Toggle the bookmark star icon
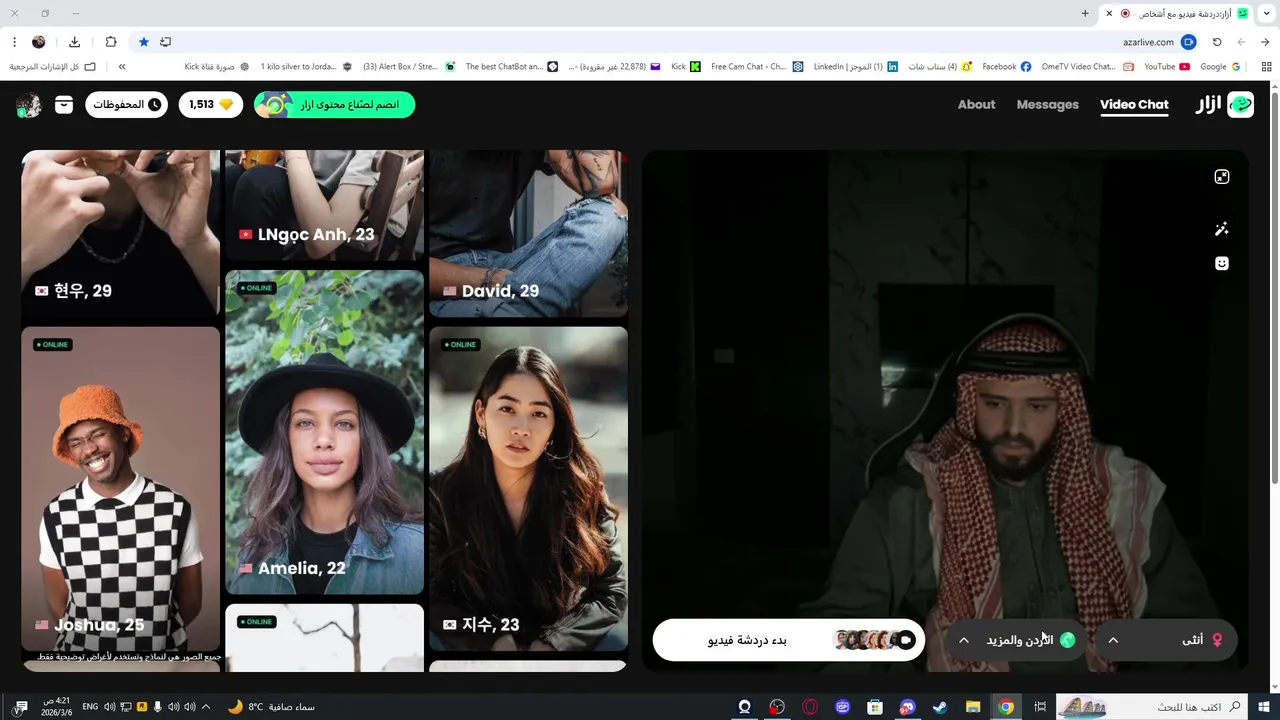Image resolution: width=1280 pixels, height=720 pixels. click(144, 42)
